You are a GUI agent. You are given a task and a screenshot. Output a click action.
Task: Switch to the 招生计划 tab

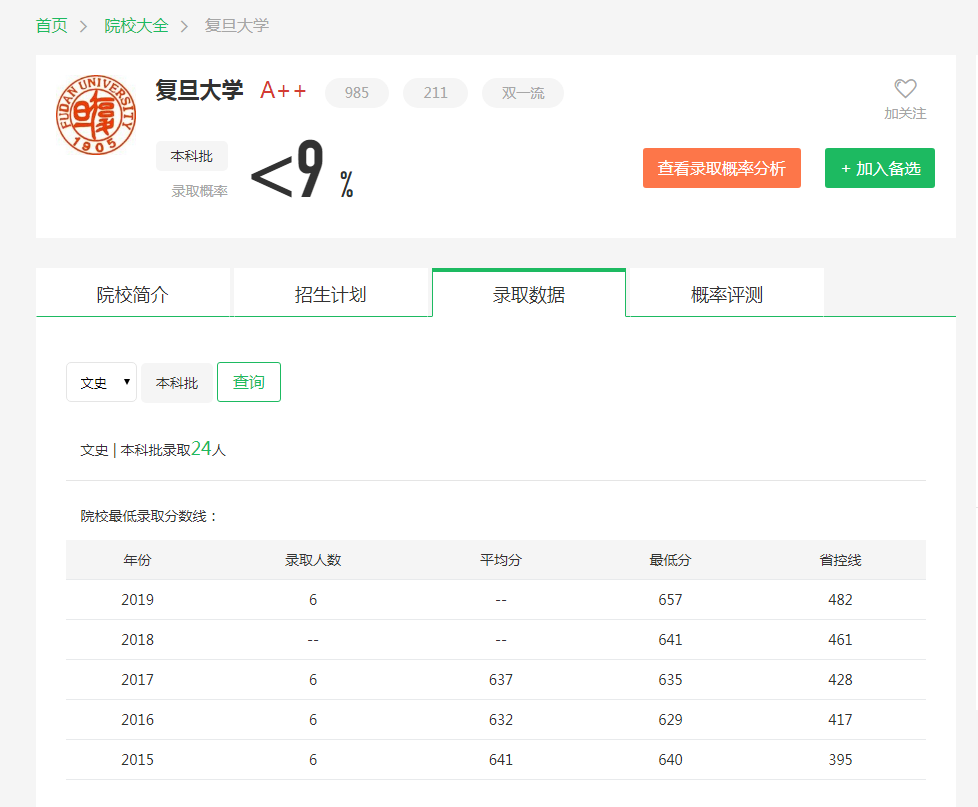click(x=331, y=294)
